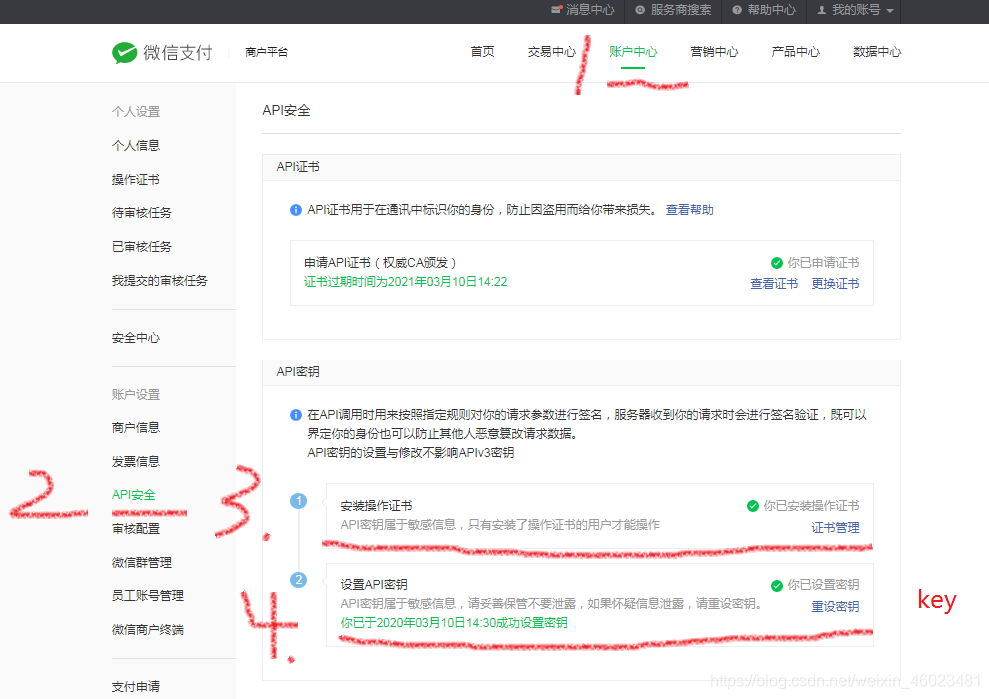
Task: Click green check icon beside 你已设置密钥
Action: [x=776, y=585]
